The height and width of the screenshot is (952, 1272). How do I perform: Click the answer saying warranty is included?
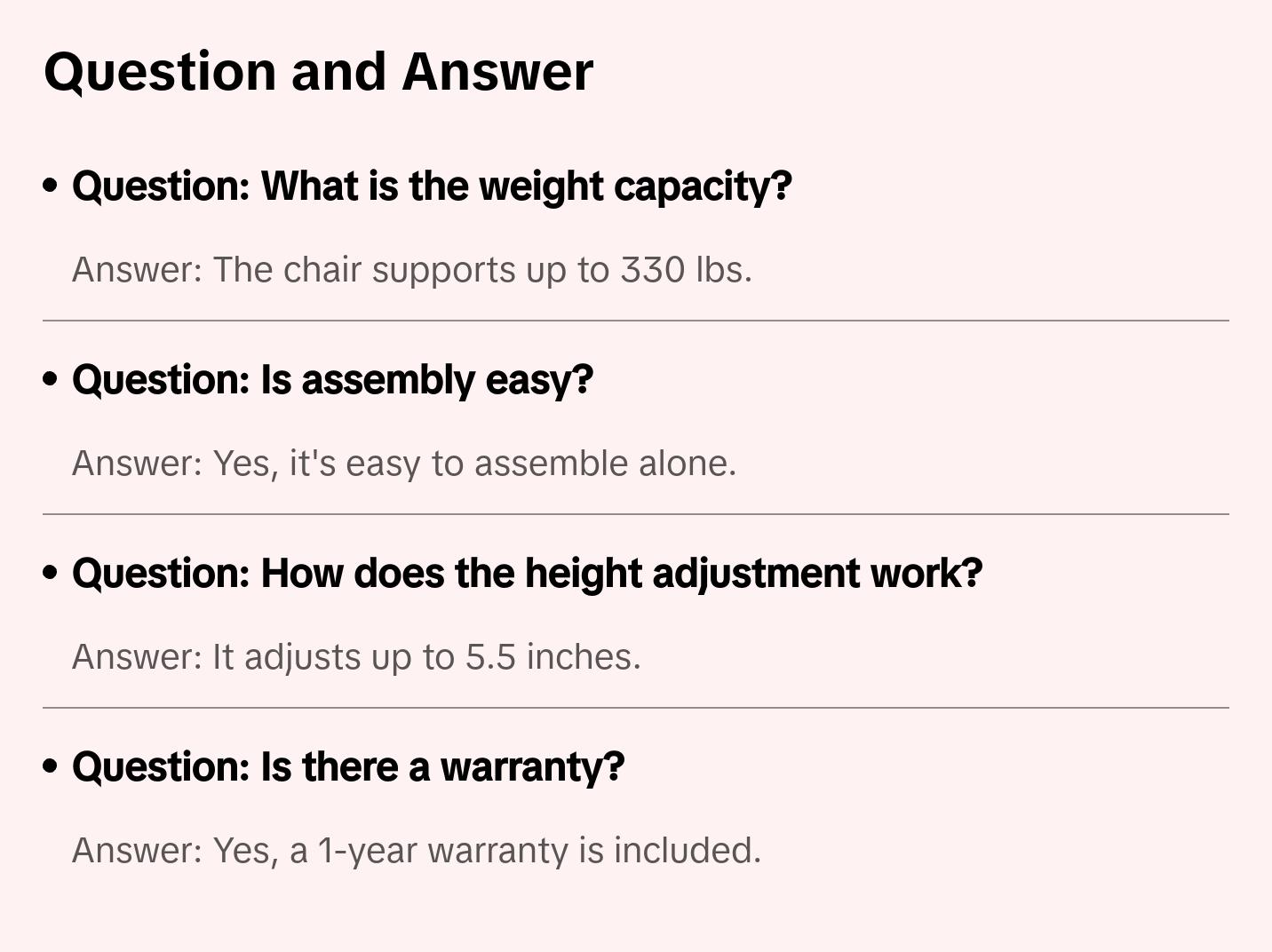(x=416, y=851)
